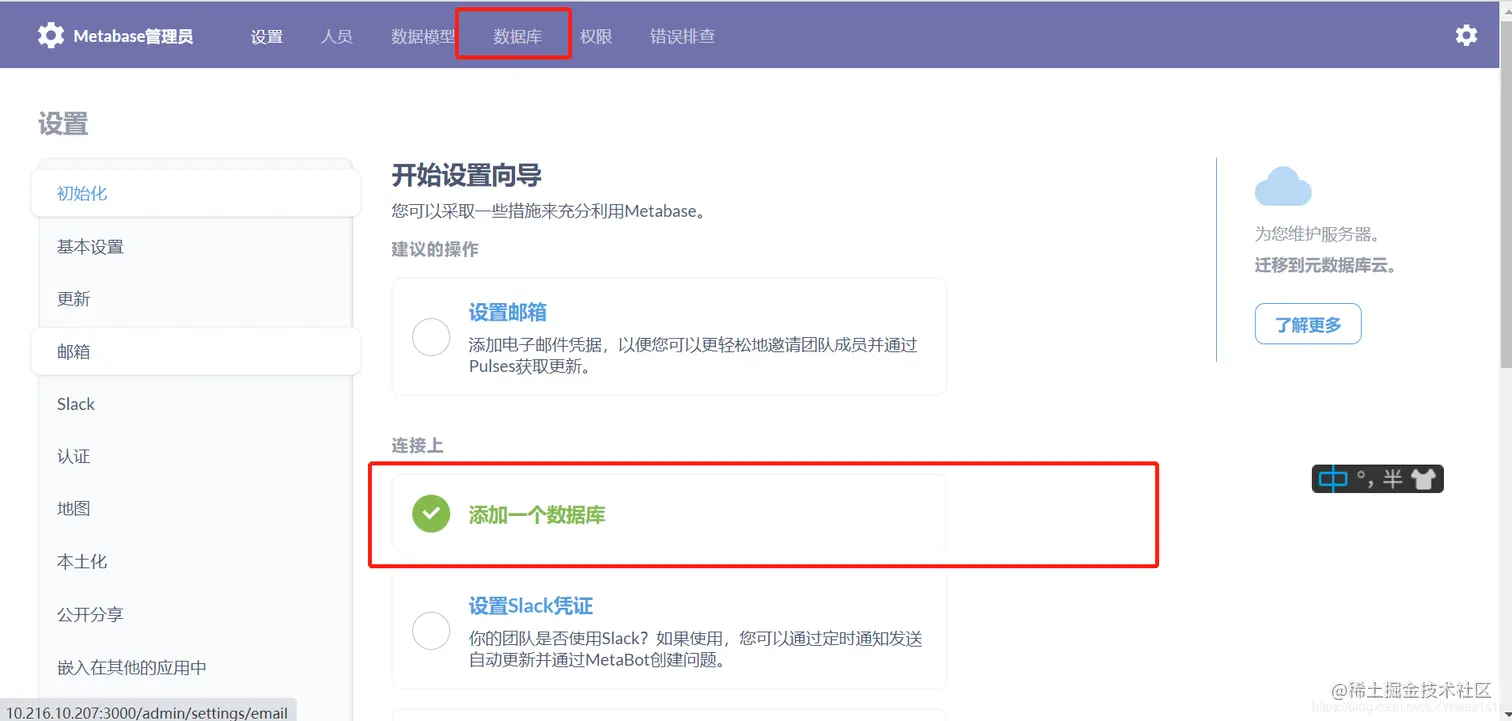Click the Metabase管理员 title text
1512x721 pixels.
(133, 36)
